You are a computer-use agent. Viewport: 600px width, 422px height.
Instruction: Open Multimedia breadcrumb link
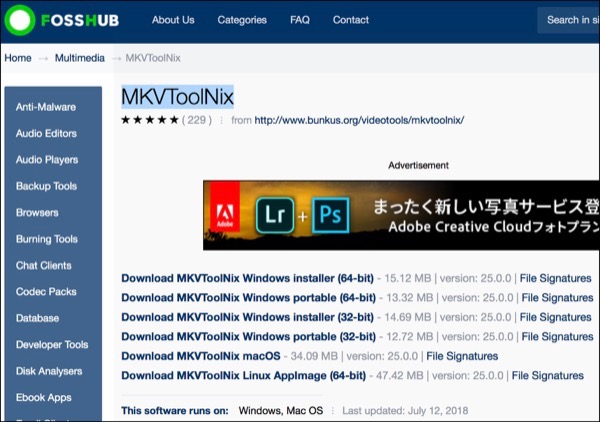point(80,58)
